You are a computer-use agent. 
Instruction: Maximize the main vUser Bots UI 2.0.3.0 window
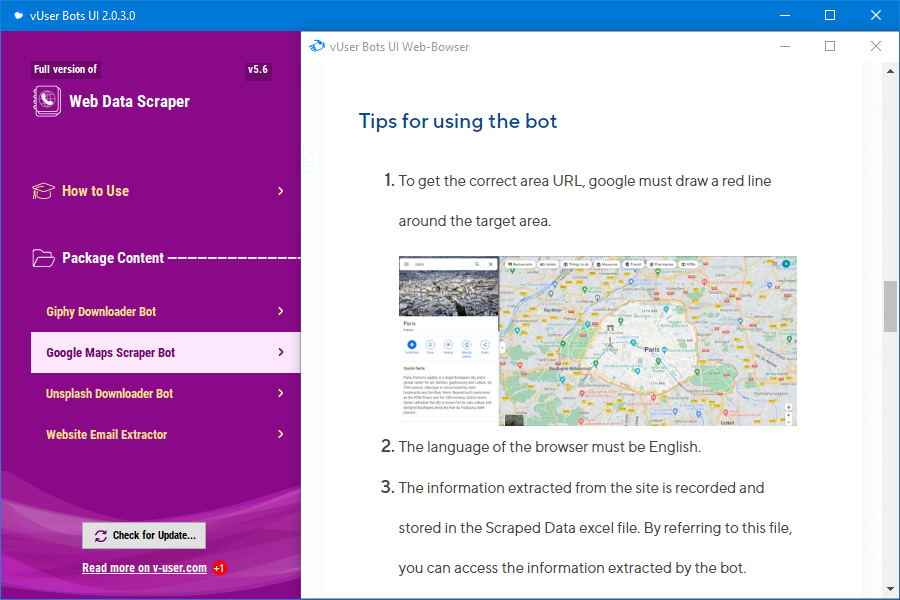coord(830,16)
